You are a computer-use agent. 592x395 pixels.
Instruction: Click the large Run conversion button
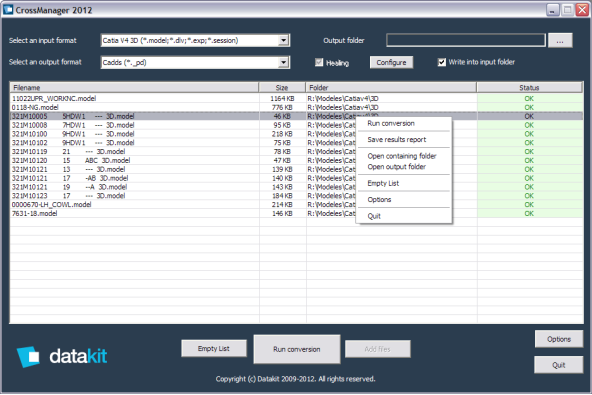point(297,349)
